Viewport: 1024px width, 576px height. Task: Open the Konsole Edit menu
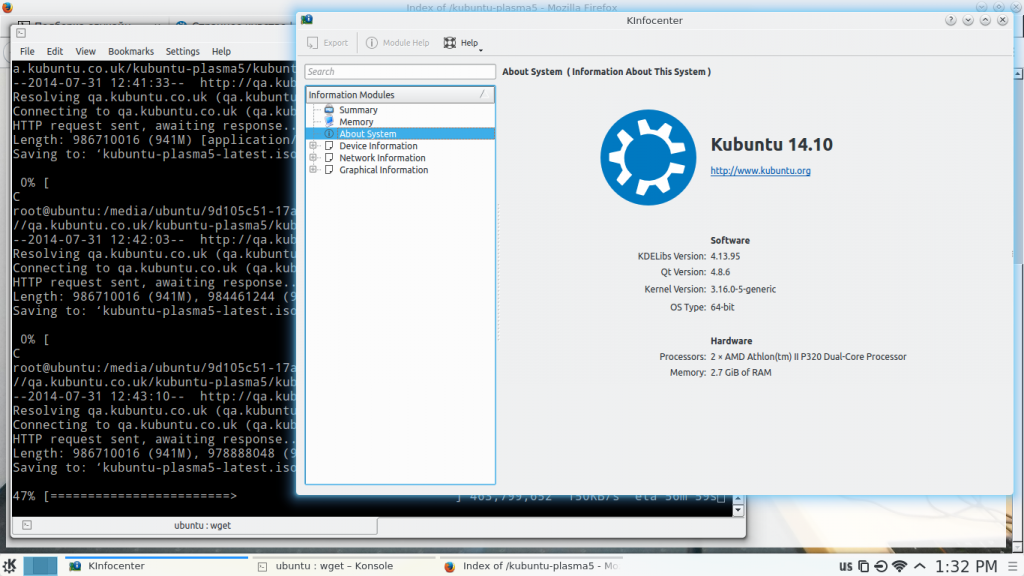pyautogui.click(x=55, y=52)
